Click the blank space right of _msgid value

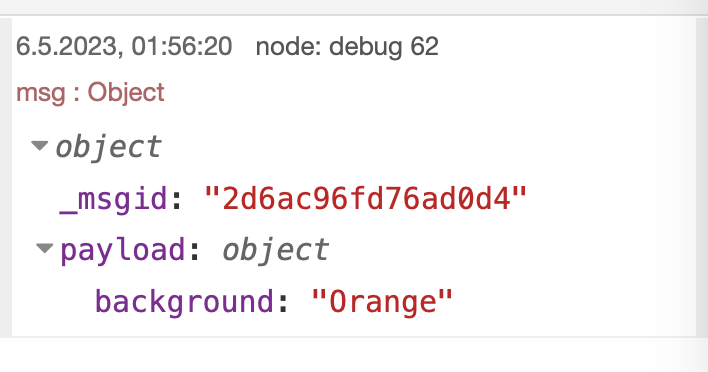(610, 199)
